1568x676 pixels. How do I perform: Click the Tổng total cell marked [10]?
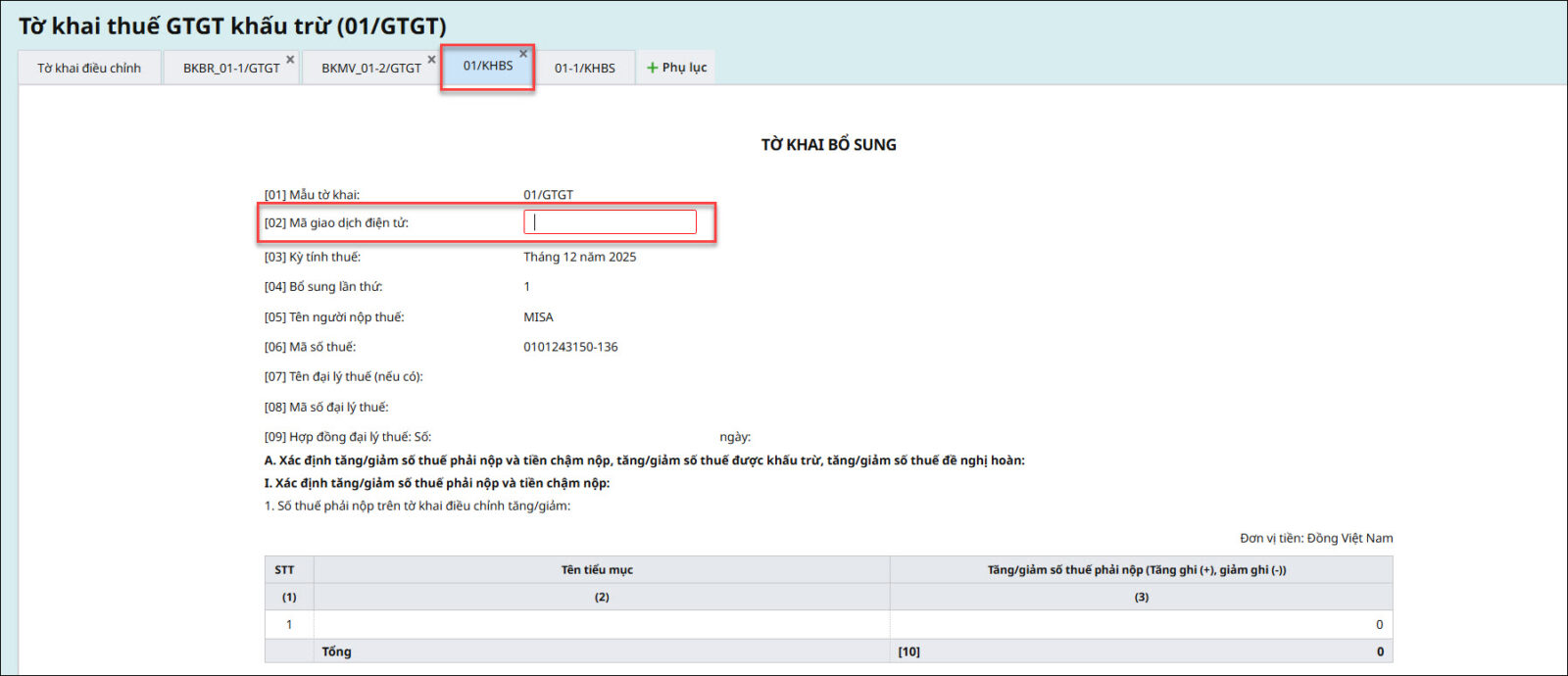(x=1141, y=652)
